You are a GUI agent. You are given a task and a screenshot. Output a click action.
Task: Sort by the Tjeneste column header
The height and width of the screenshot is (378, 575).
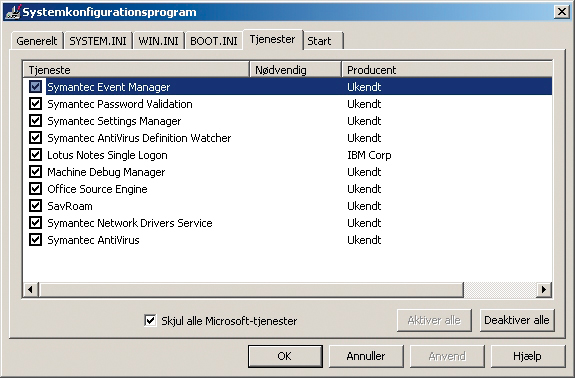pos(136,70)
